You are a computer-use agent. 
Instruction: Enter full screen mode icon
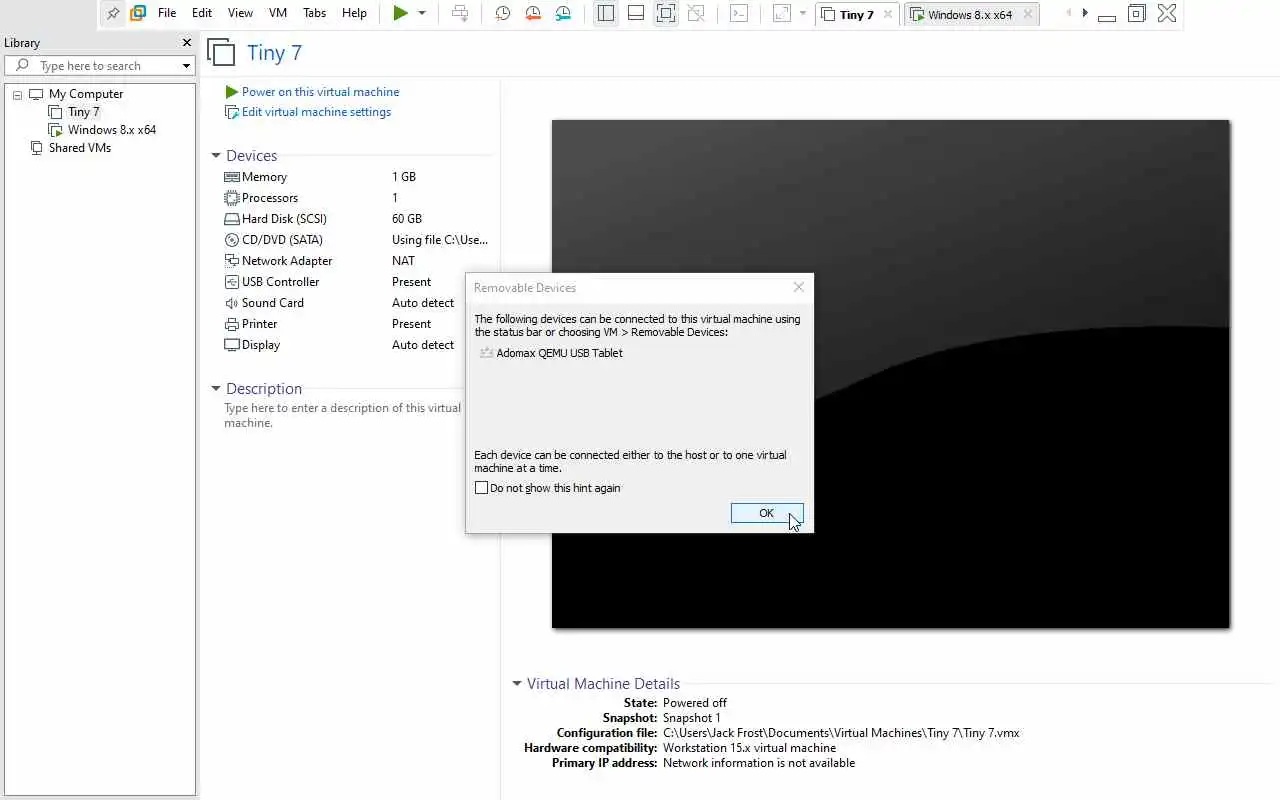click(x=666, y=13)
